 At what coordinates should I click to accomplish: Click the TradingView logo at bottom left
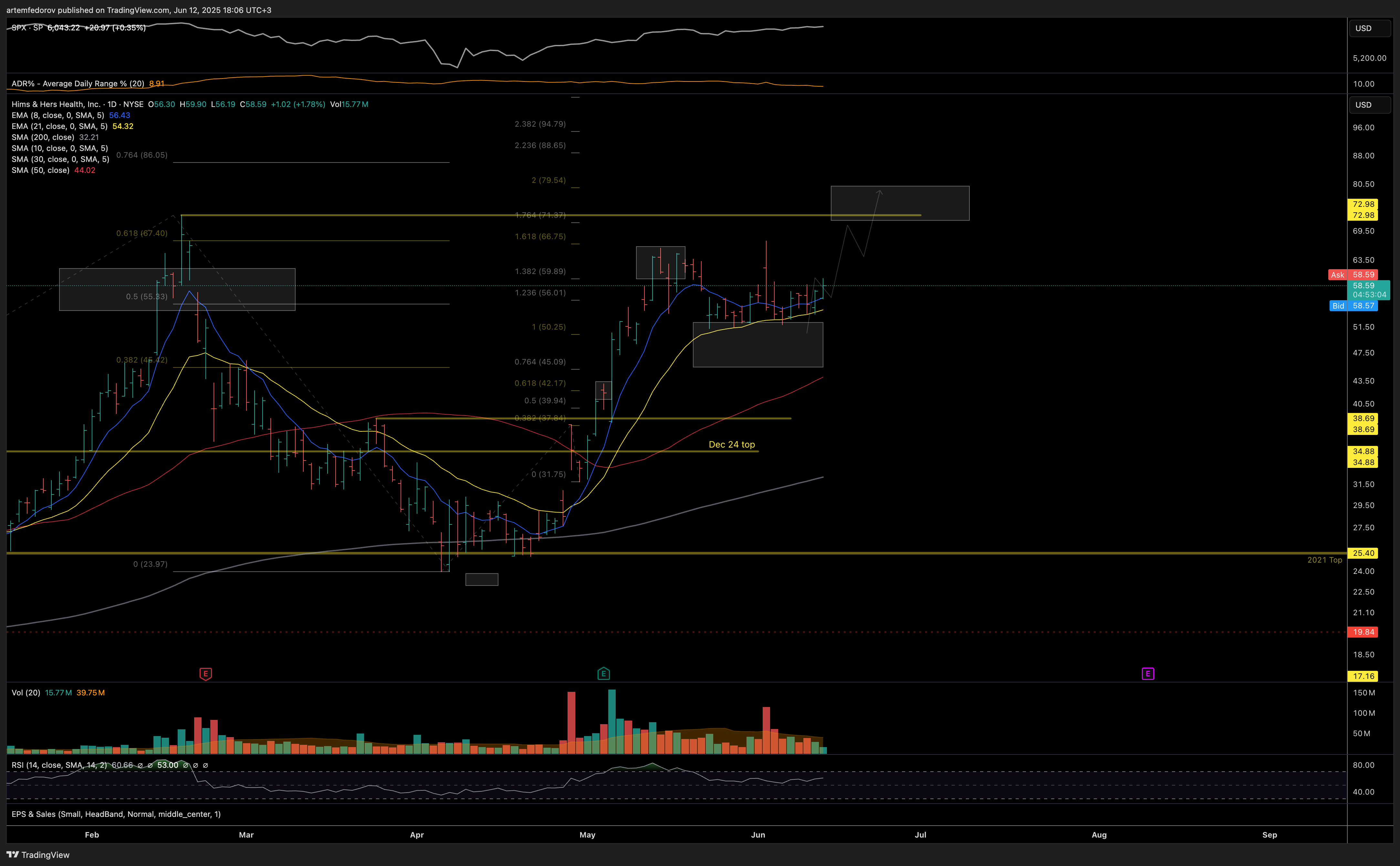click(x=38, y=855)
